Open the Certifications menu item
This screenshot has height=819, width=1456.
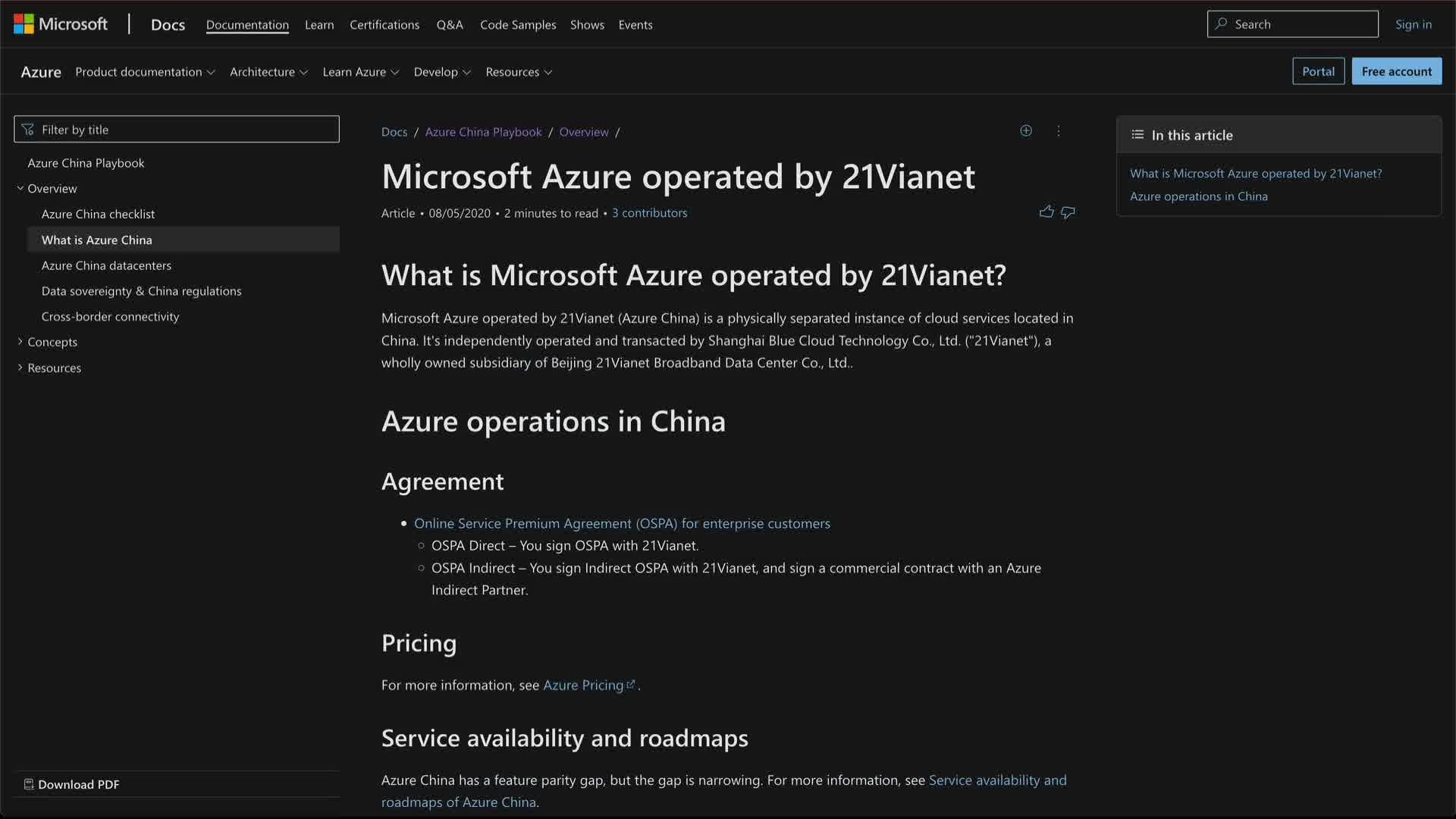click(x=384, y=25)
